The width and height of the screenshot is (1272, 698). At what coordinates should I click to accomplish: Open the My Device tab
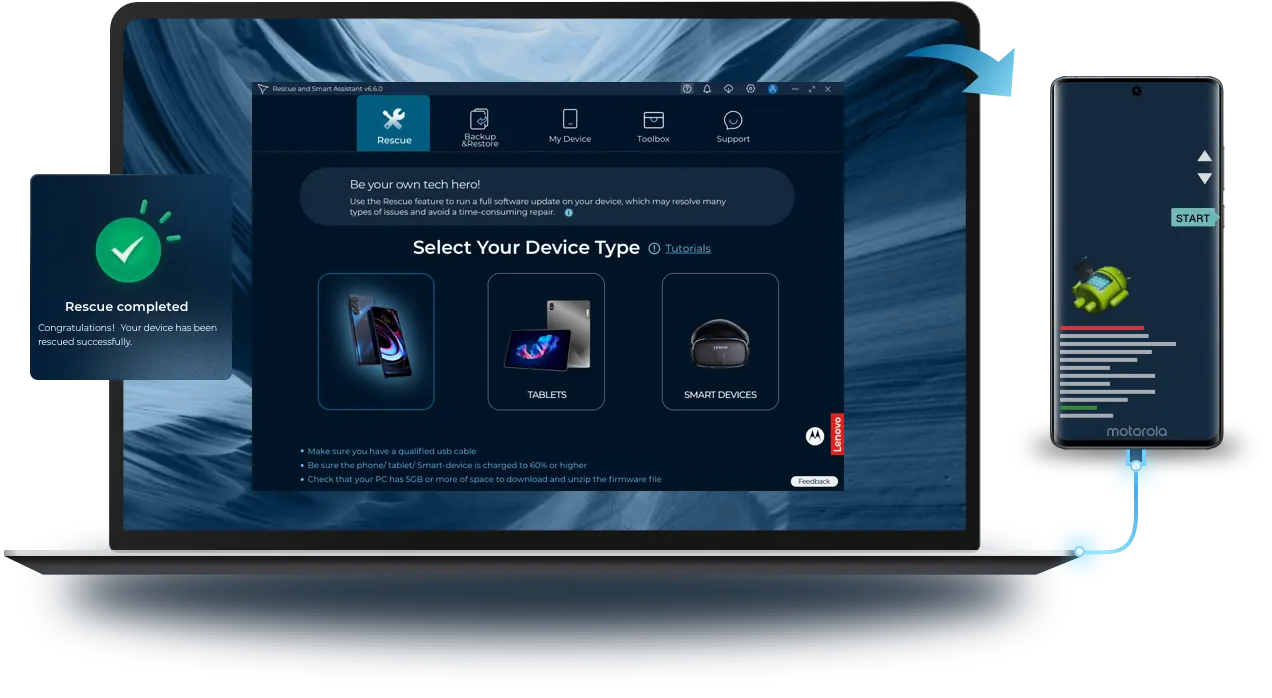pyautogui.click(x=570, y=126)
